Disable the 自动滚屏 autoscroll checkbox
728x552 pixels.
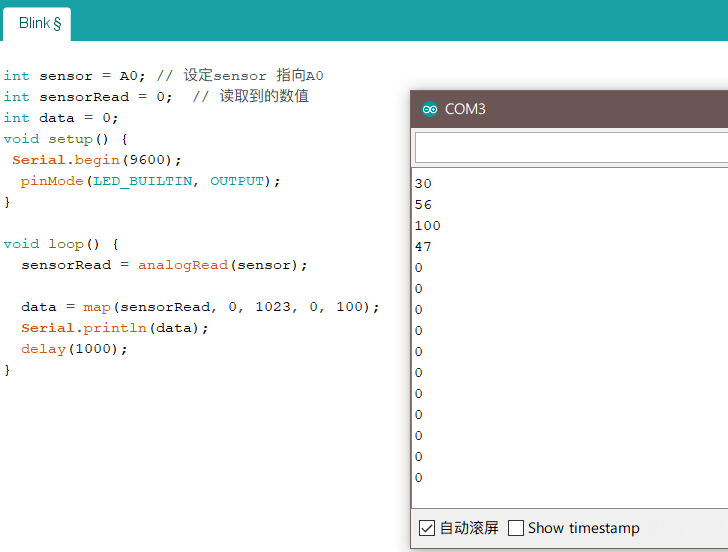[x=427, y=528]
